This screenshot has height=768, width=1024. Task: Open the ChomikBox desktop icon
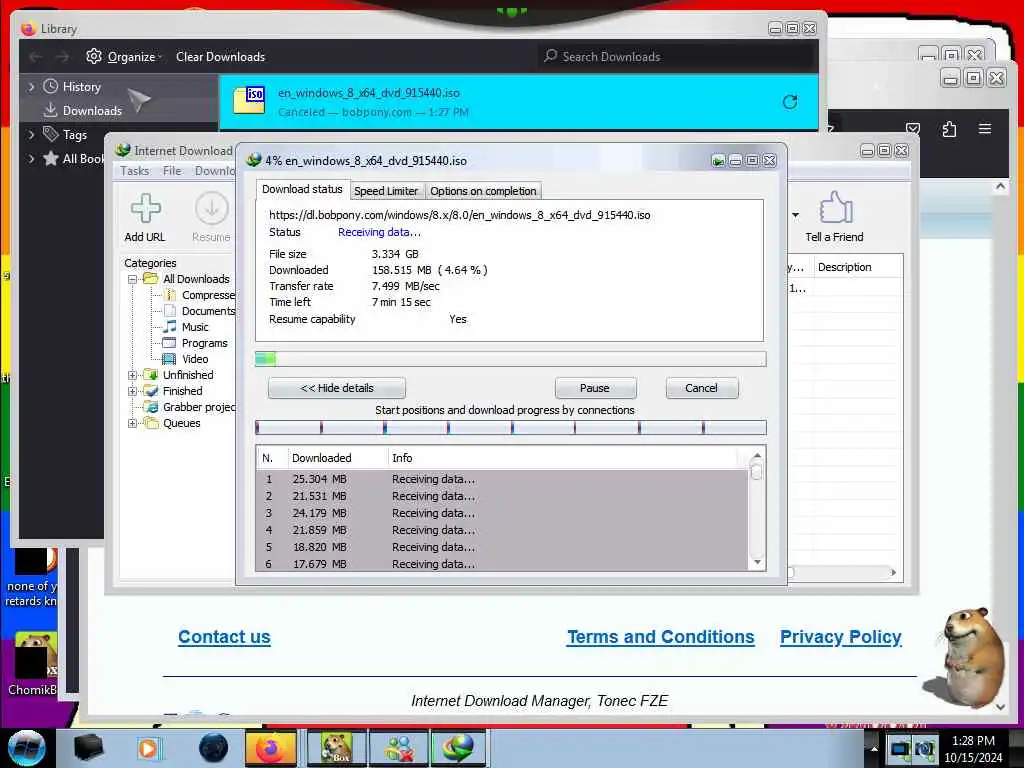pos(33,664)
